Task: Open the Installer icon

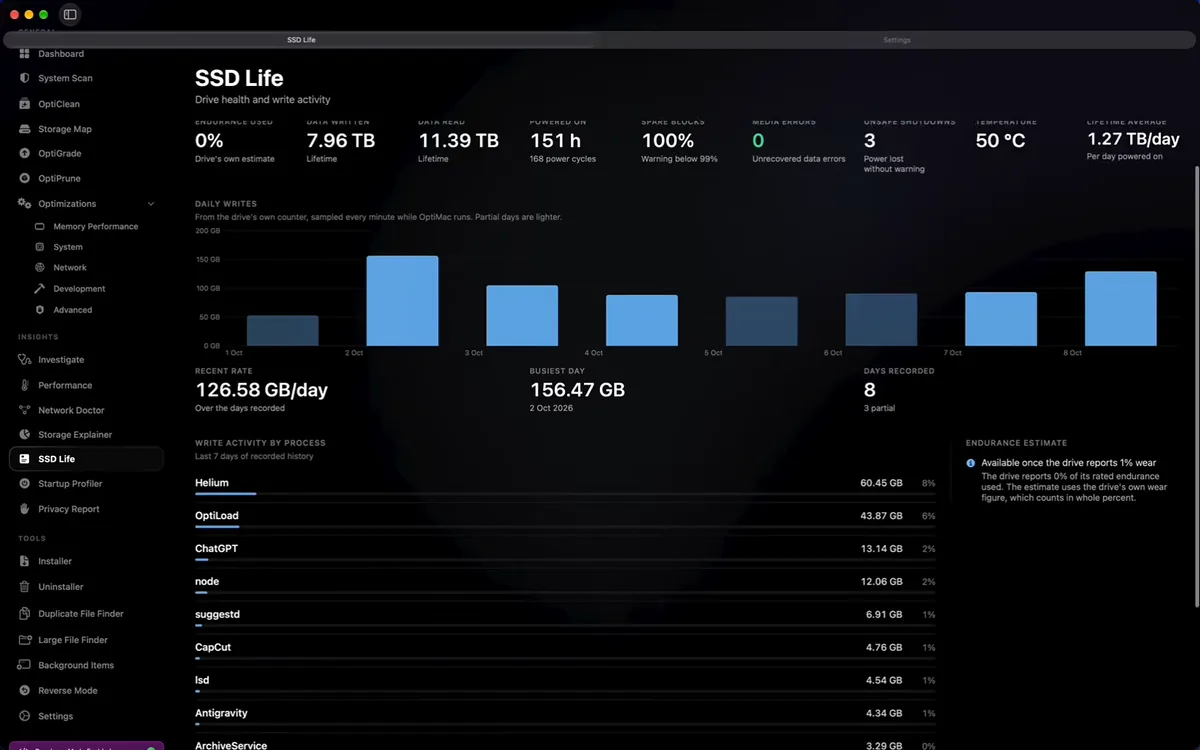Action: click(25, 562)
